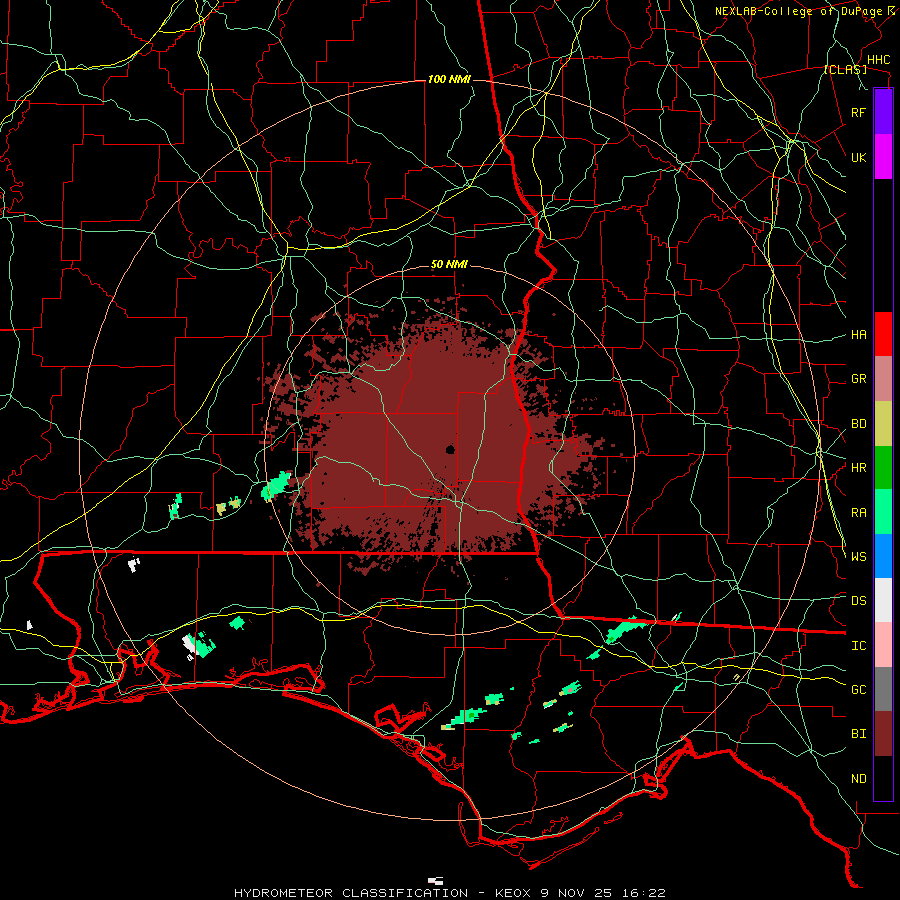Viewport: 900px width, 900px height.
Task: Click the RF purple legend swatch
Action: click(x=883, y=112)
